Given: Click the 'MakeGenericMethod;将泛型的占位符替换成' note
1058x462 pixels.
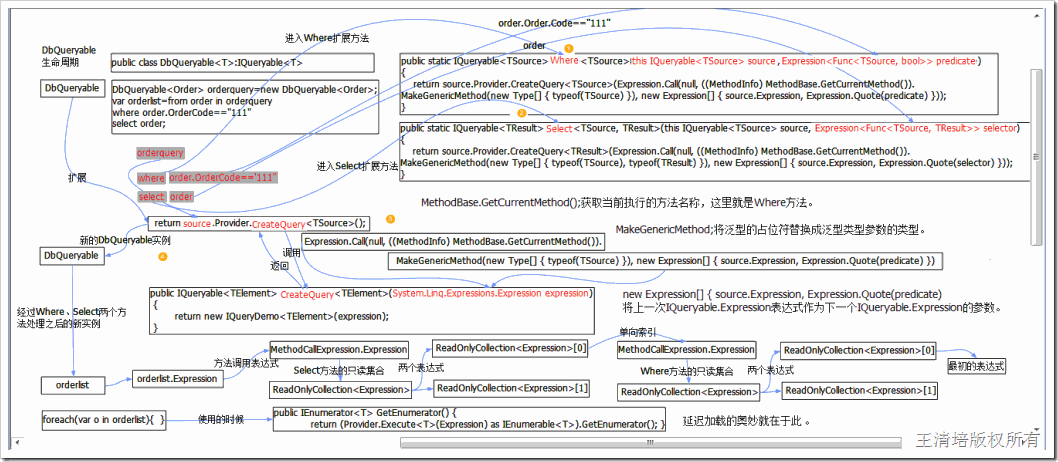Looking at the screenshot, I should point(771,229).
